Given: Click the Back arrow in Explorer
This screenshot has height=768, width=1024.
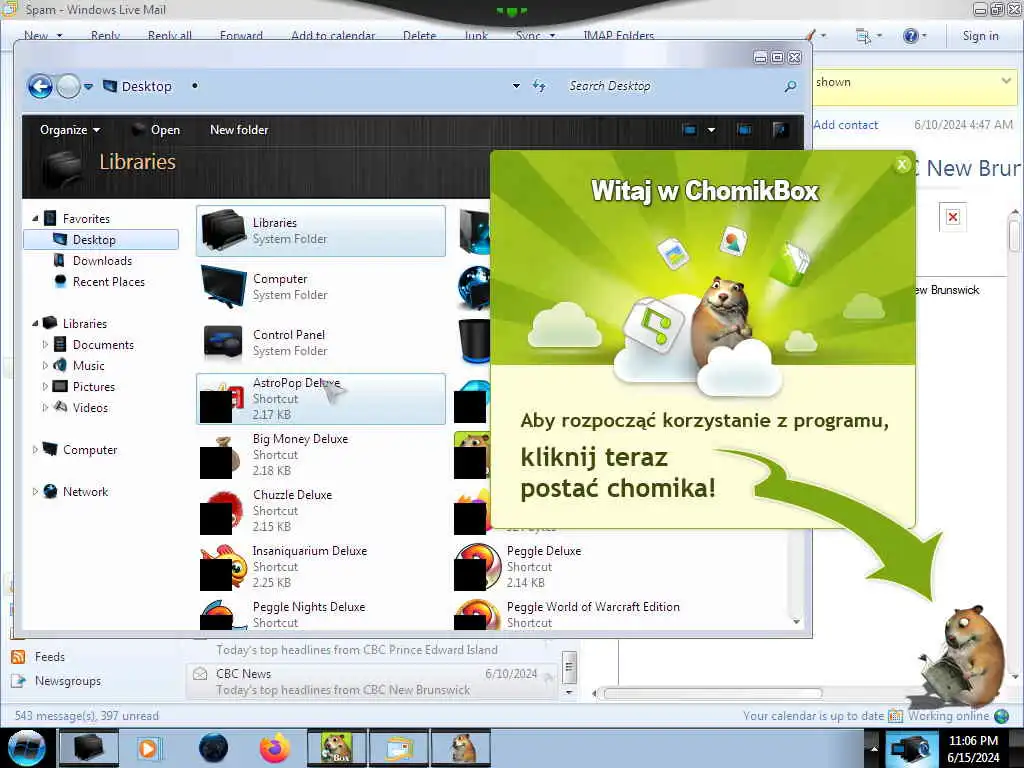Looking at the screenshot, I should pos(40,86).
